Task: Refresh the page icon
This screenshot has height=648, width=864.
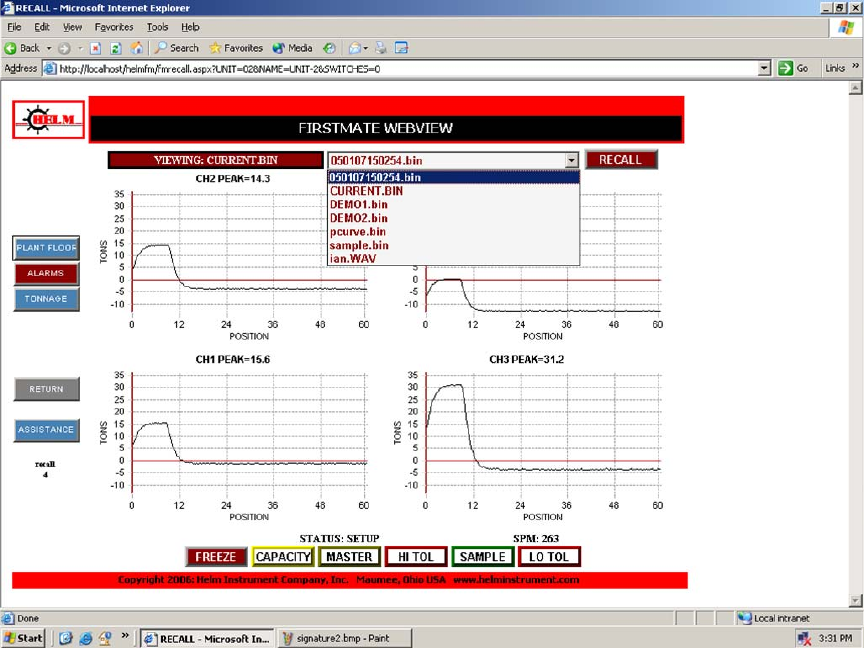Action: tap(116, 48)
